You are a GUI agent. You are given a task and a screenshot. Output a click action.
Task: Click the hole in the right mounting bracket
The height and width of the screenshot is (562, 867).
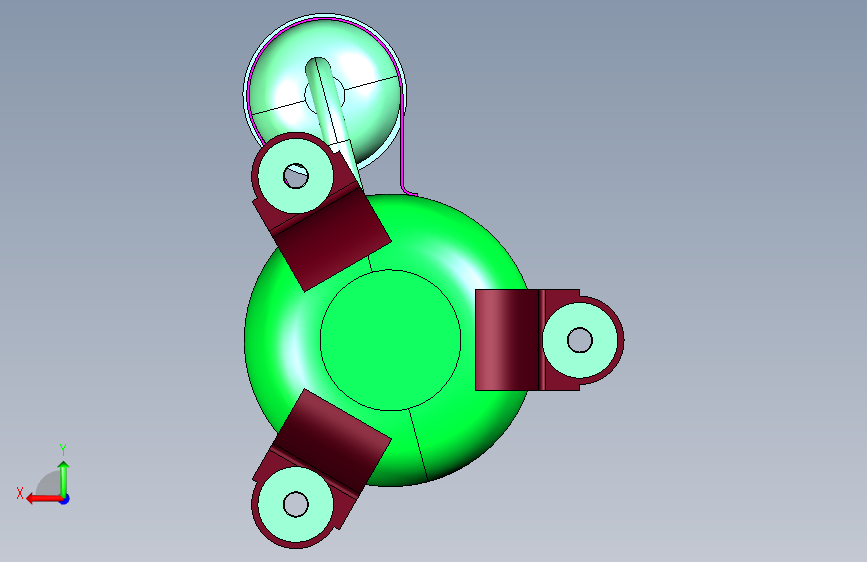click(579, 340)
